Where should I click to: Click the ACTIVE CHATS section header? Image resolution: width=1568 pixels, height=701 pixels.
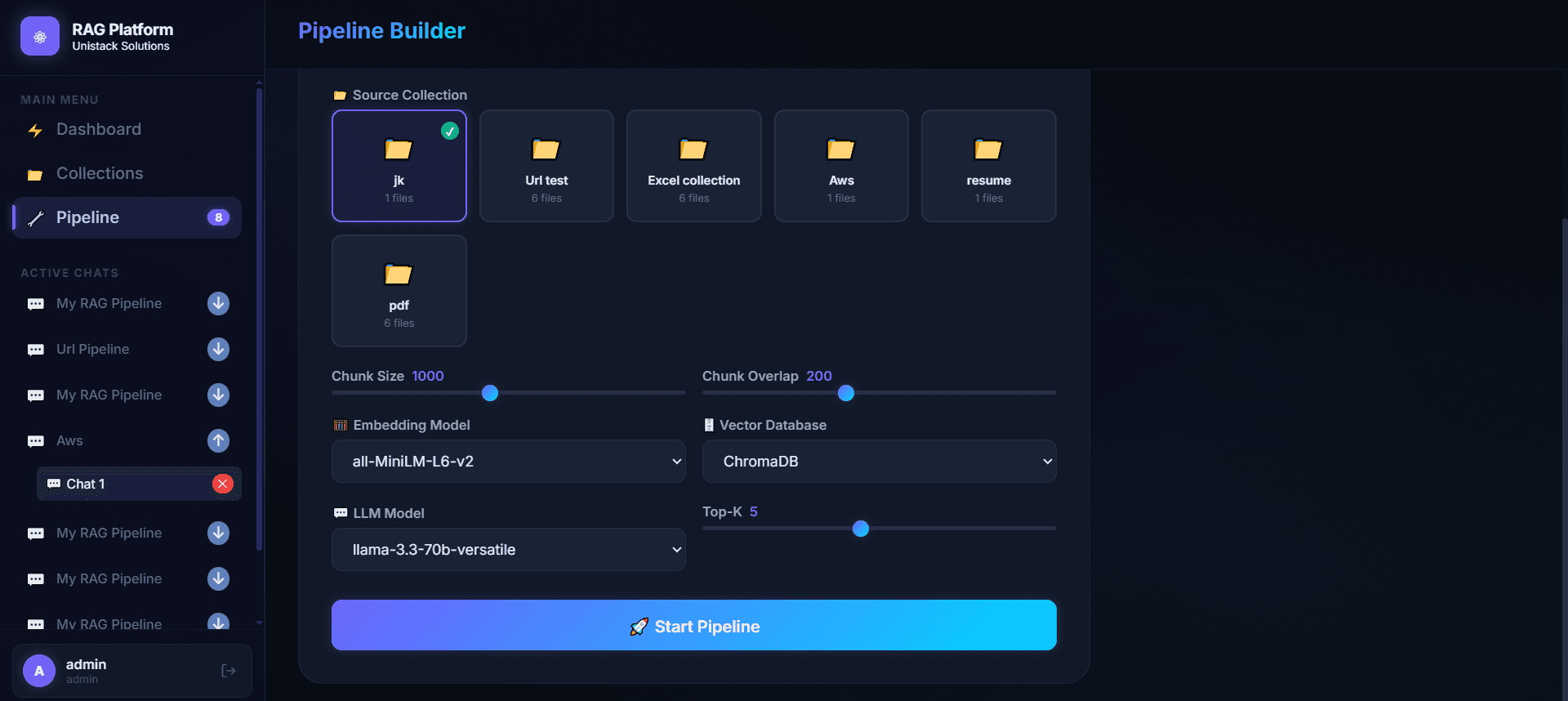click(69, 273)
